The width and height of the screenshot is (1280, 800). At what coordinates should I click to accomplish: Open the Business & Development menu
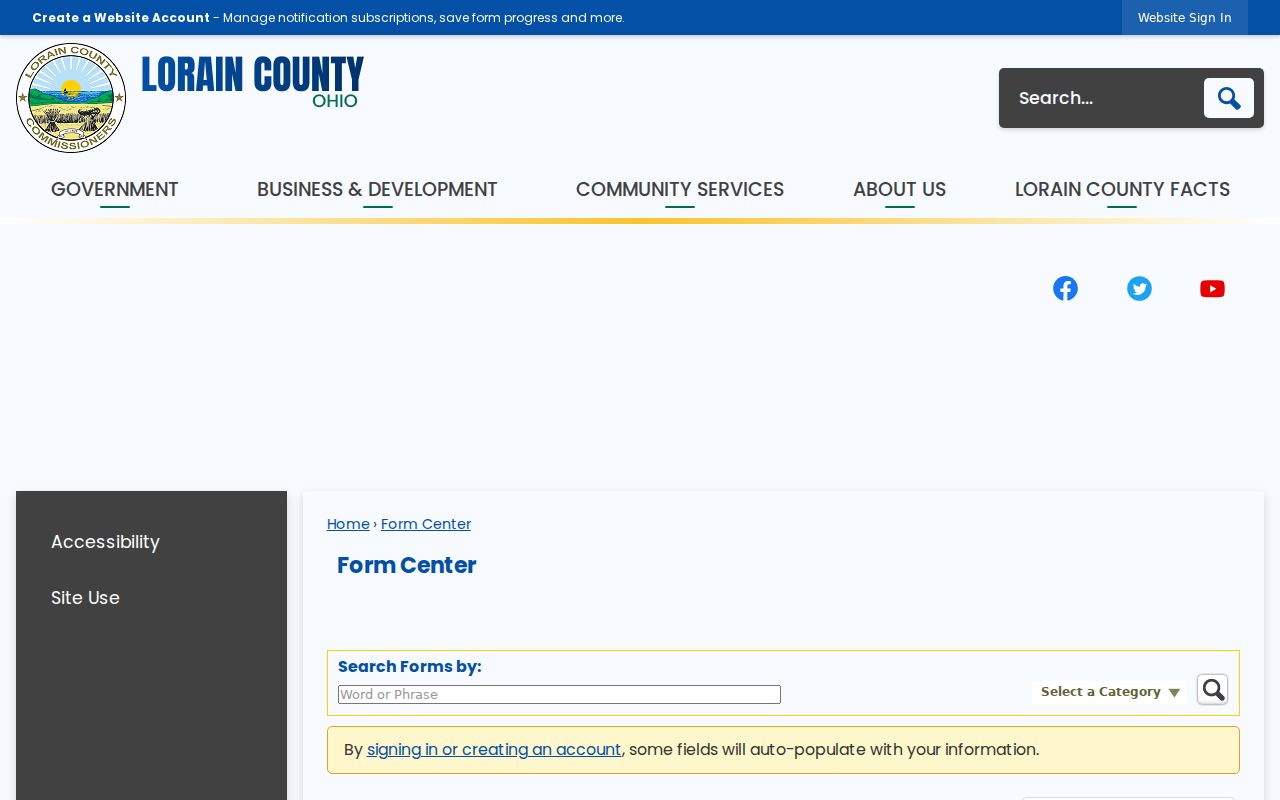[377, 189]
